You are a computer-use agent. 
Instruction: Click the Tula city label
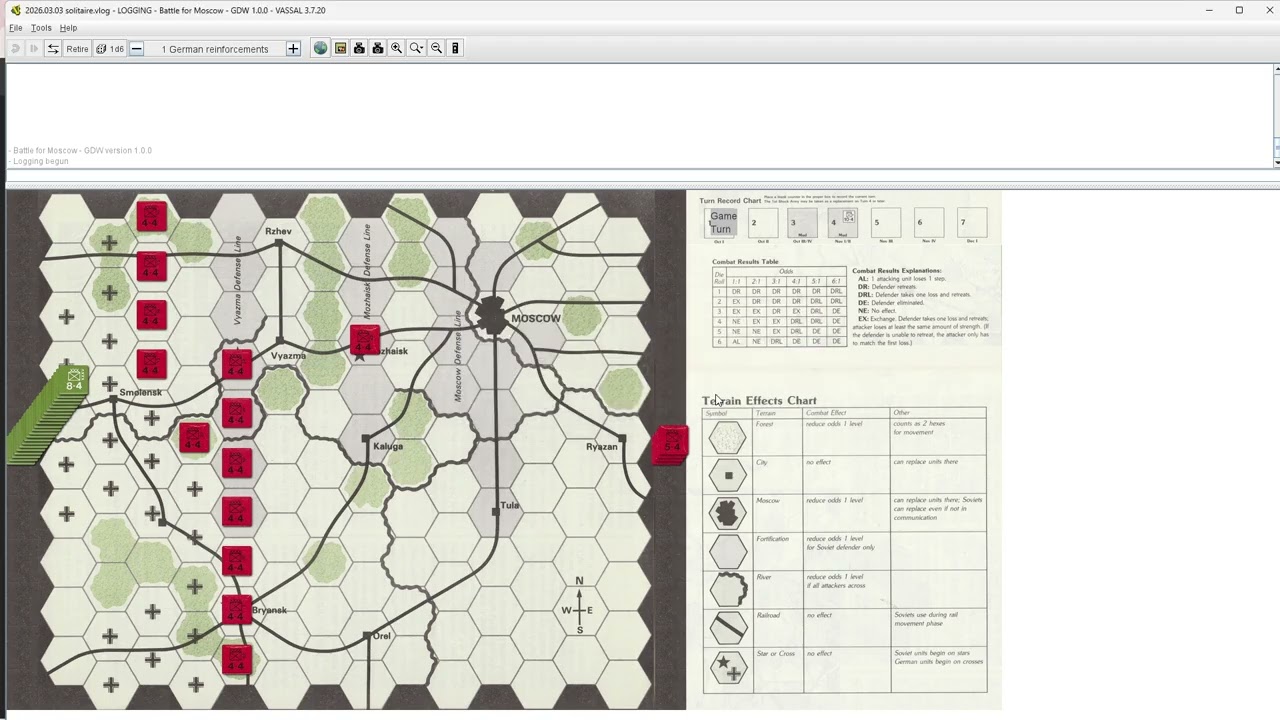point(510,505)
